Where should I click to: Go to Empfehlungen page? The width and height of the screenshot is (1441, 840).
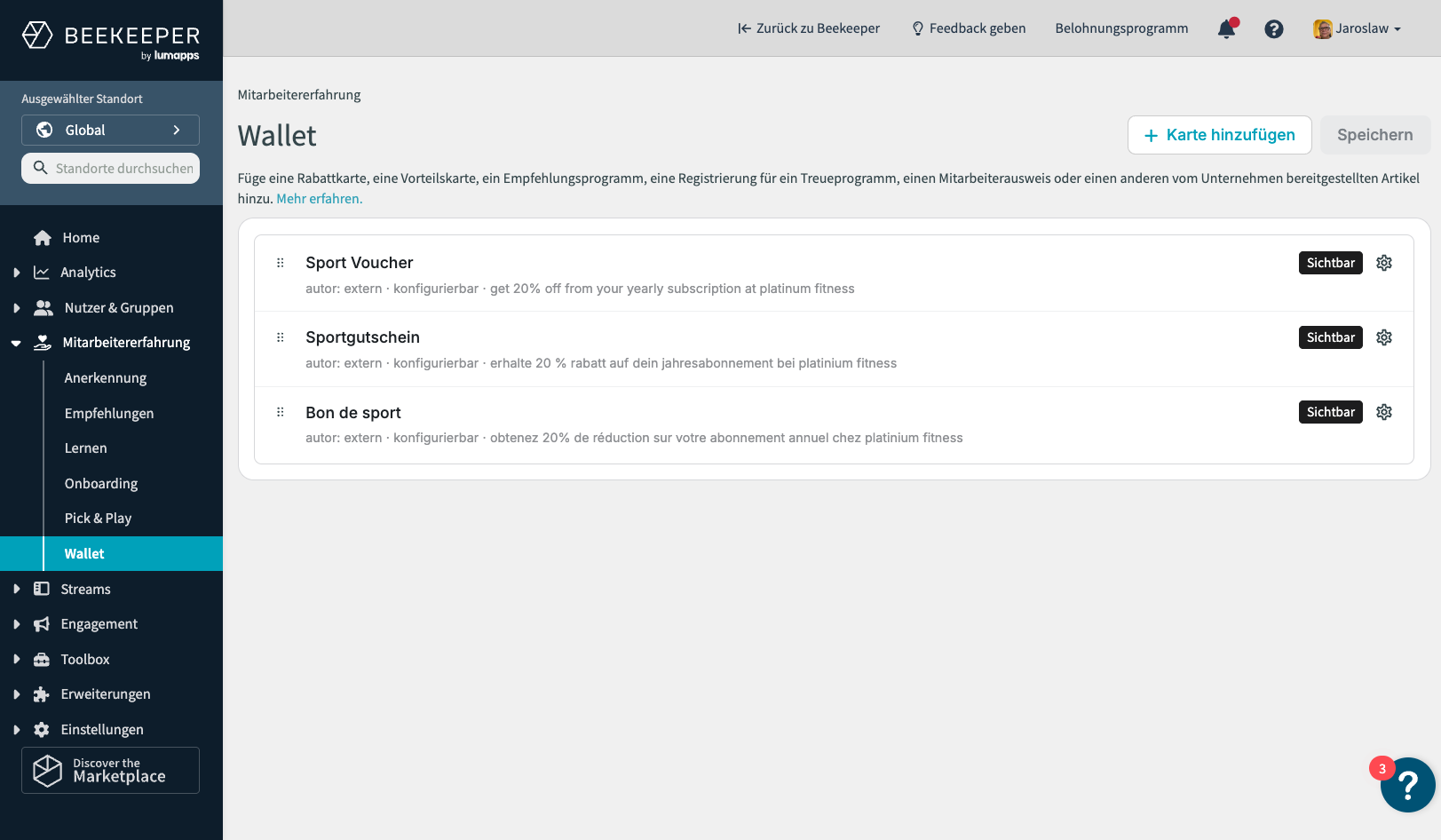[x=109, y=414]
